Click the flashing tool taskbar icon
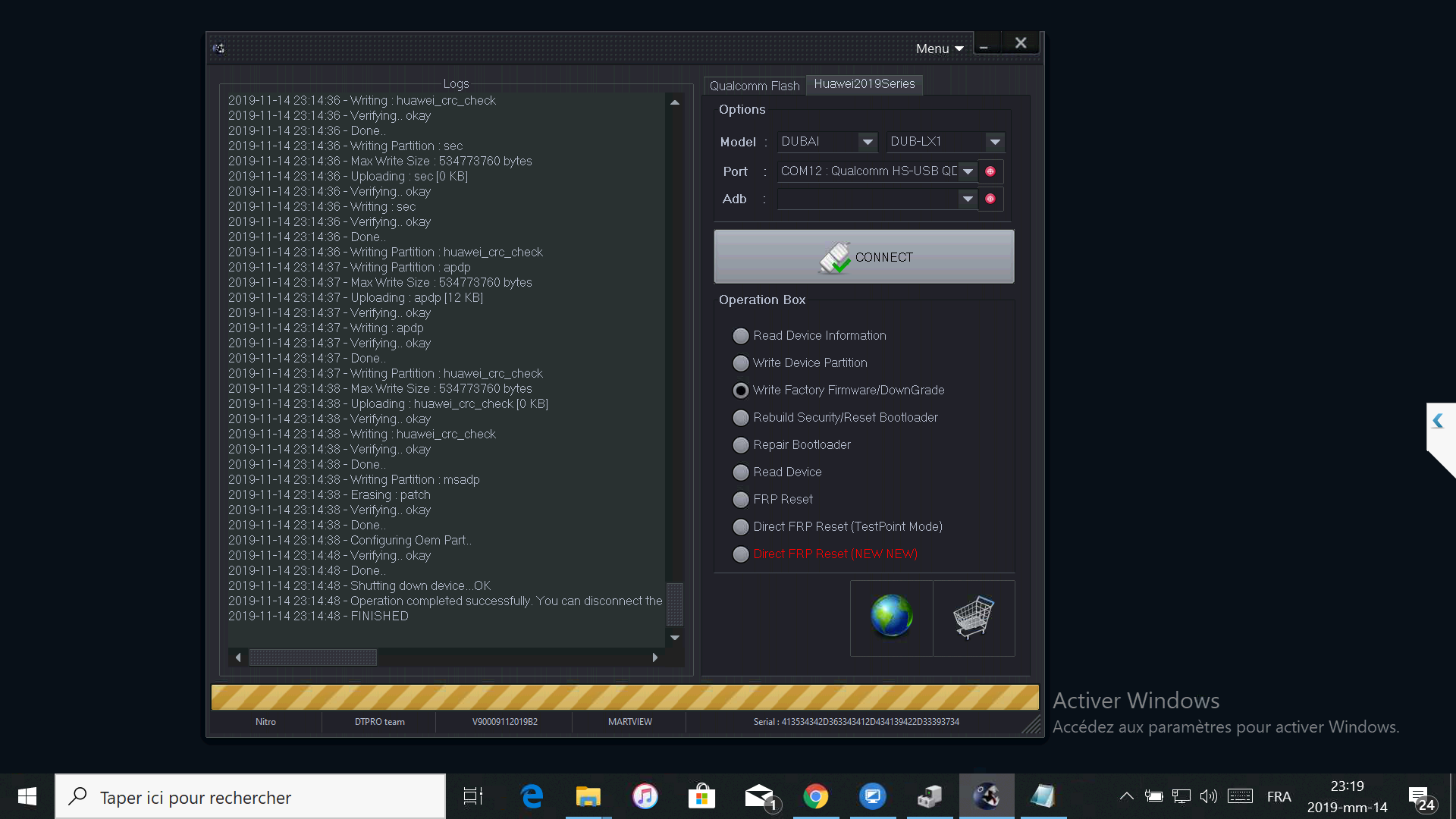 [x=987, y=796]
